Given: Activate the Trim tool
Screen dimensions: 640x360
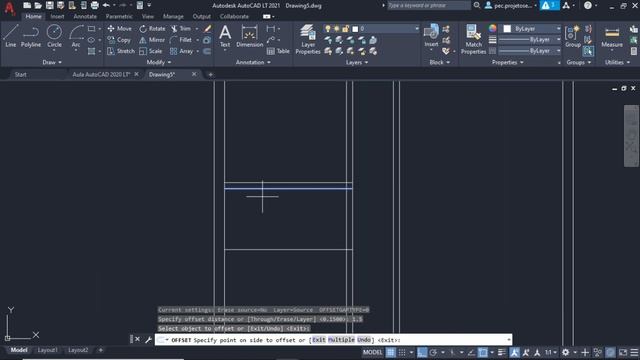Looking at the screenshot, I should click(x=181, y=29).
